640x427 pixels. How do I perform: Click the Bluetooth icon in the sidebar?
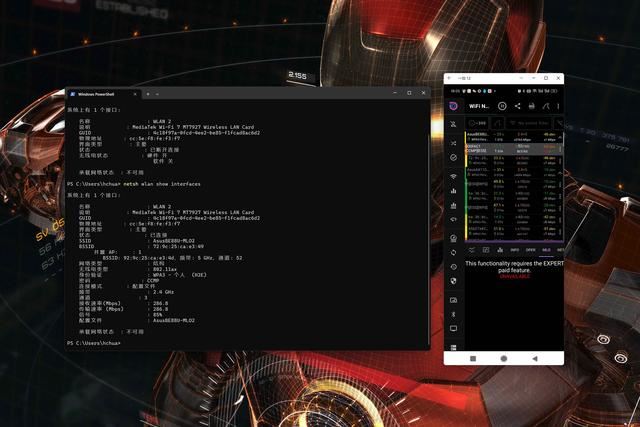click(453, 312)
